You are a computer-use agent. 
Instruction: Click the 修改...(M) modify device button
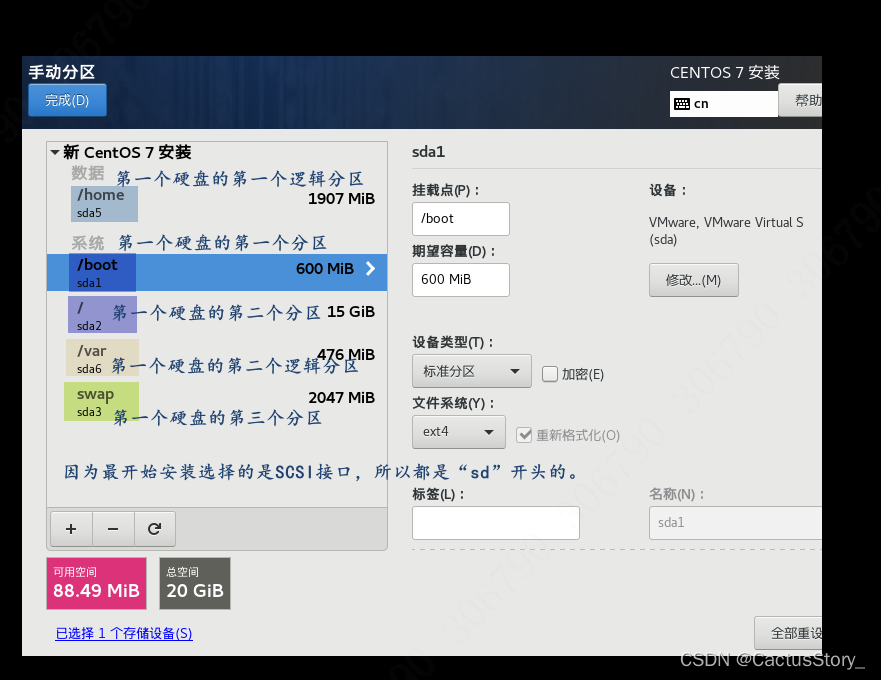pyautogui.click(x=693, y=280)
